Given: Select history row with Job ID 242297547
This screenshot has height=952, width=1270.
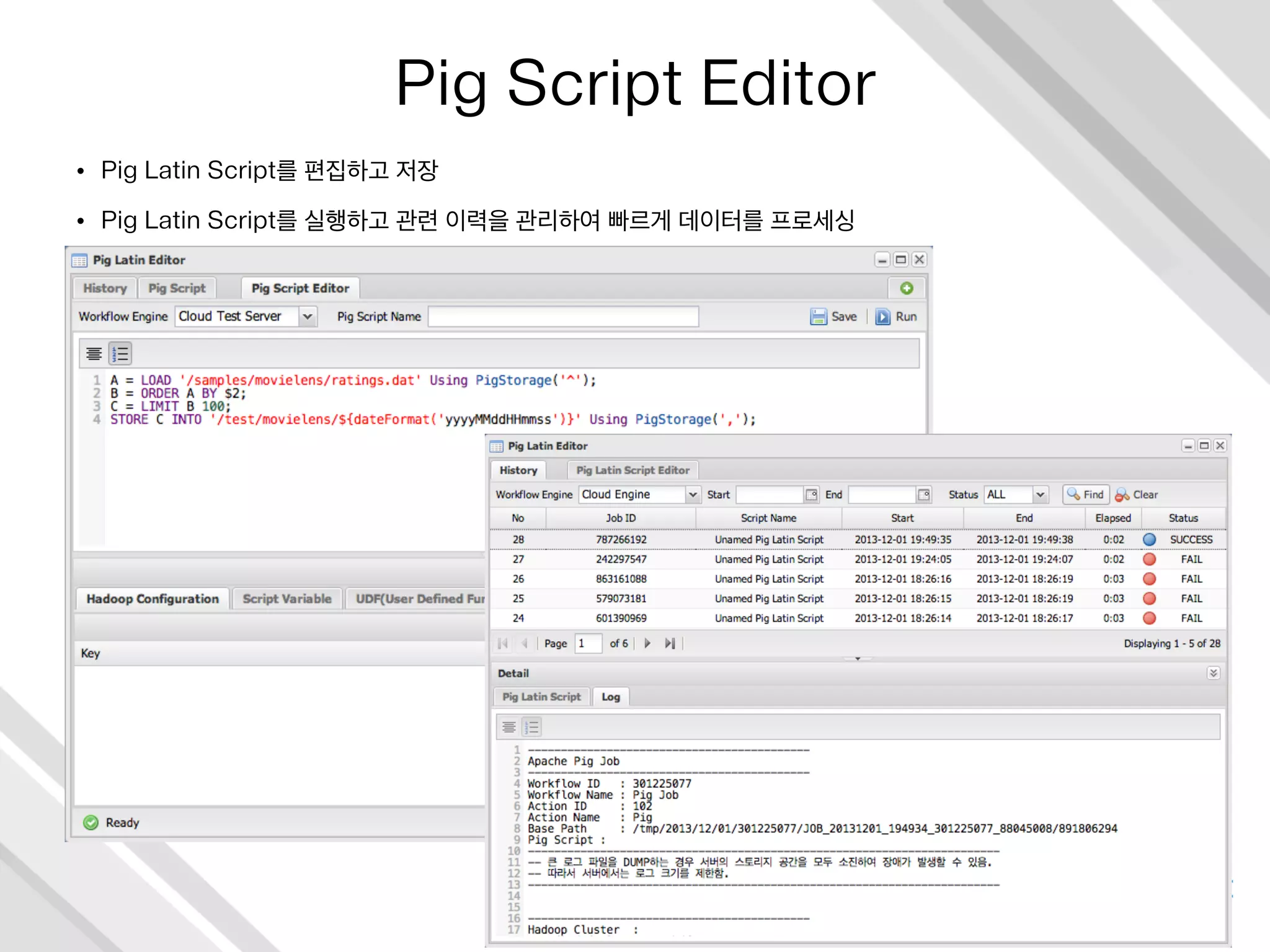Looking at the screenshot, I should point(621,559).
